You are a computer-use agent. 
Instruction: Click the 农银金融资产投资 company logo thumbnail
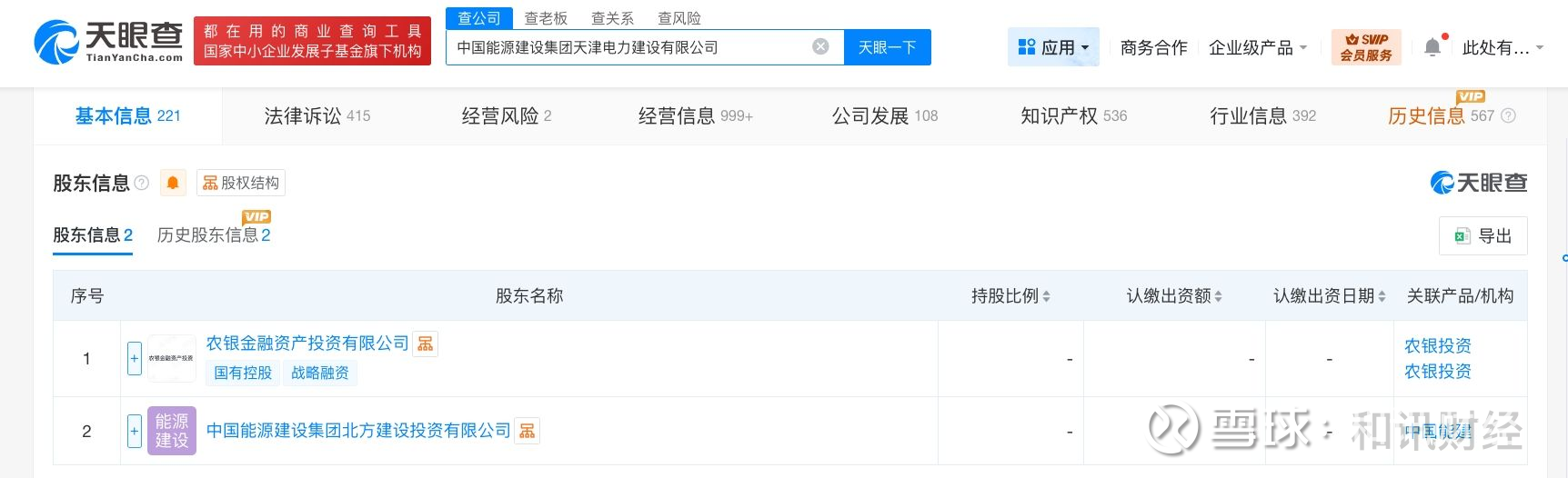[172, 358]
